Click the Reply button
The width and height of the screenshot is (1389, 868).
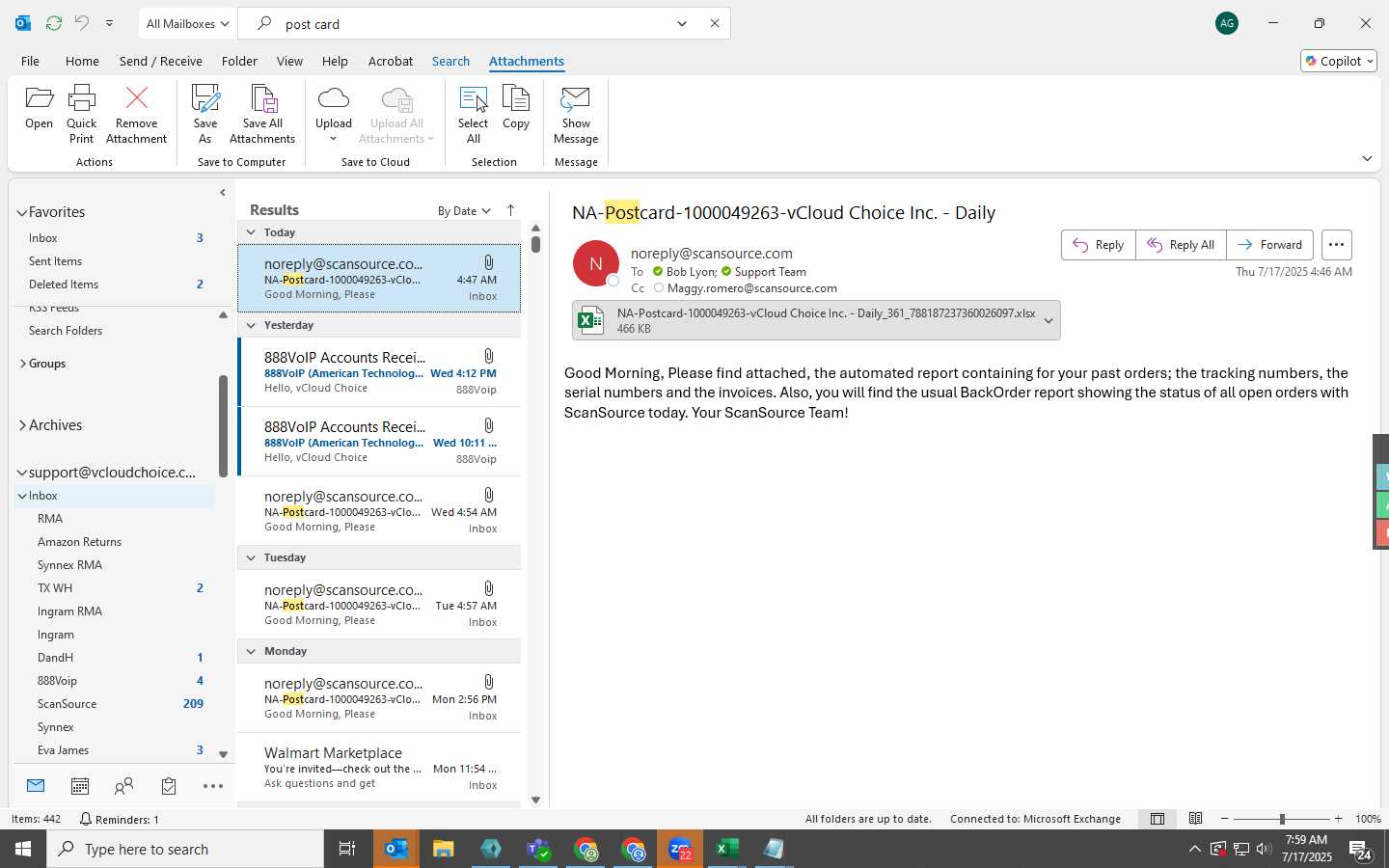(x=1099, y=245)
